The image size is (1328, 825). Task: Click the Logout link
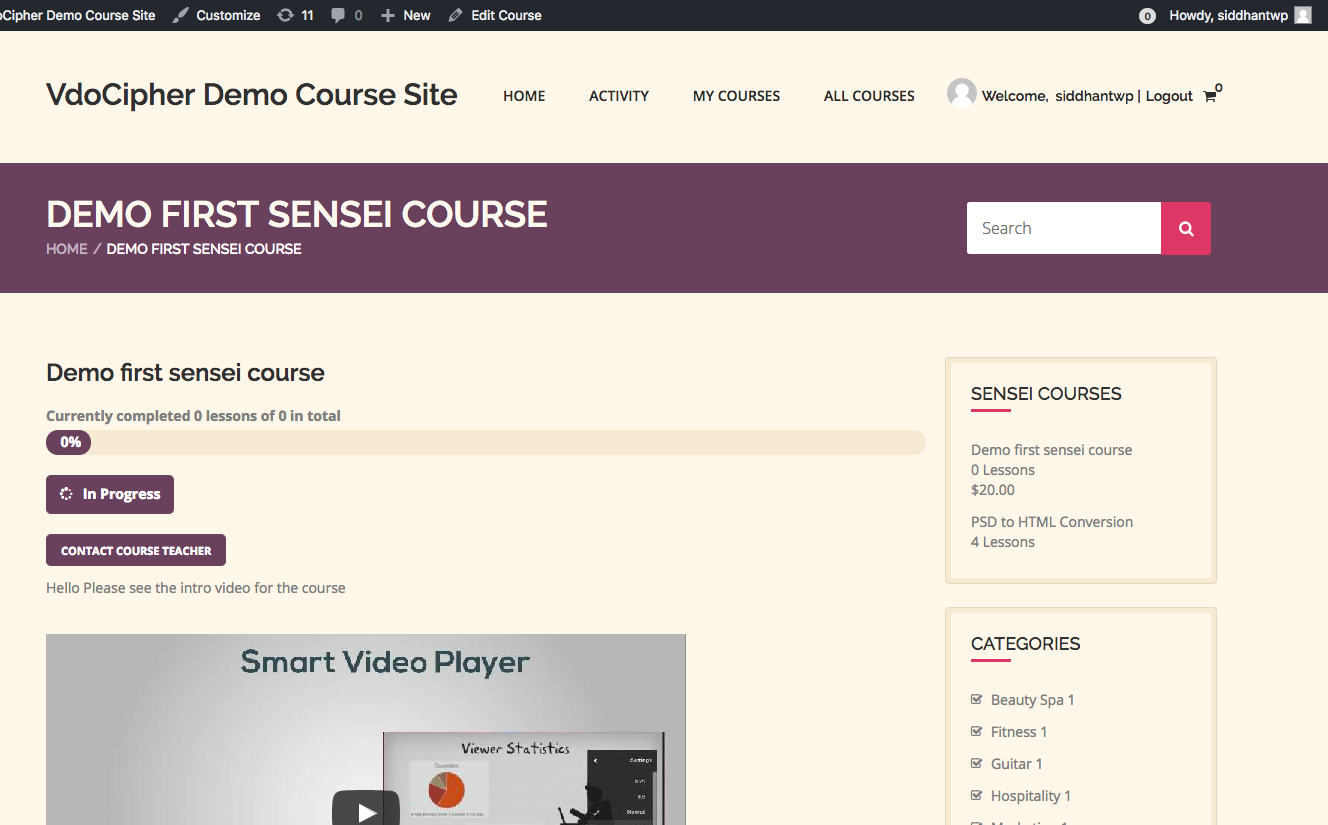point(1169,96)
